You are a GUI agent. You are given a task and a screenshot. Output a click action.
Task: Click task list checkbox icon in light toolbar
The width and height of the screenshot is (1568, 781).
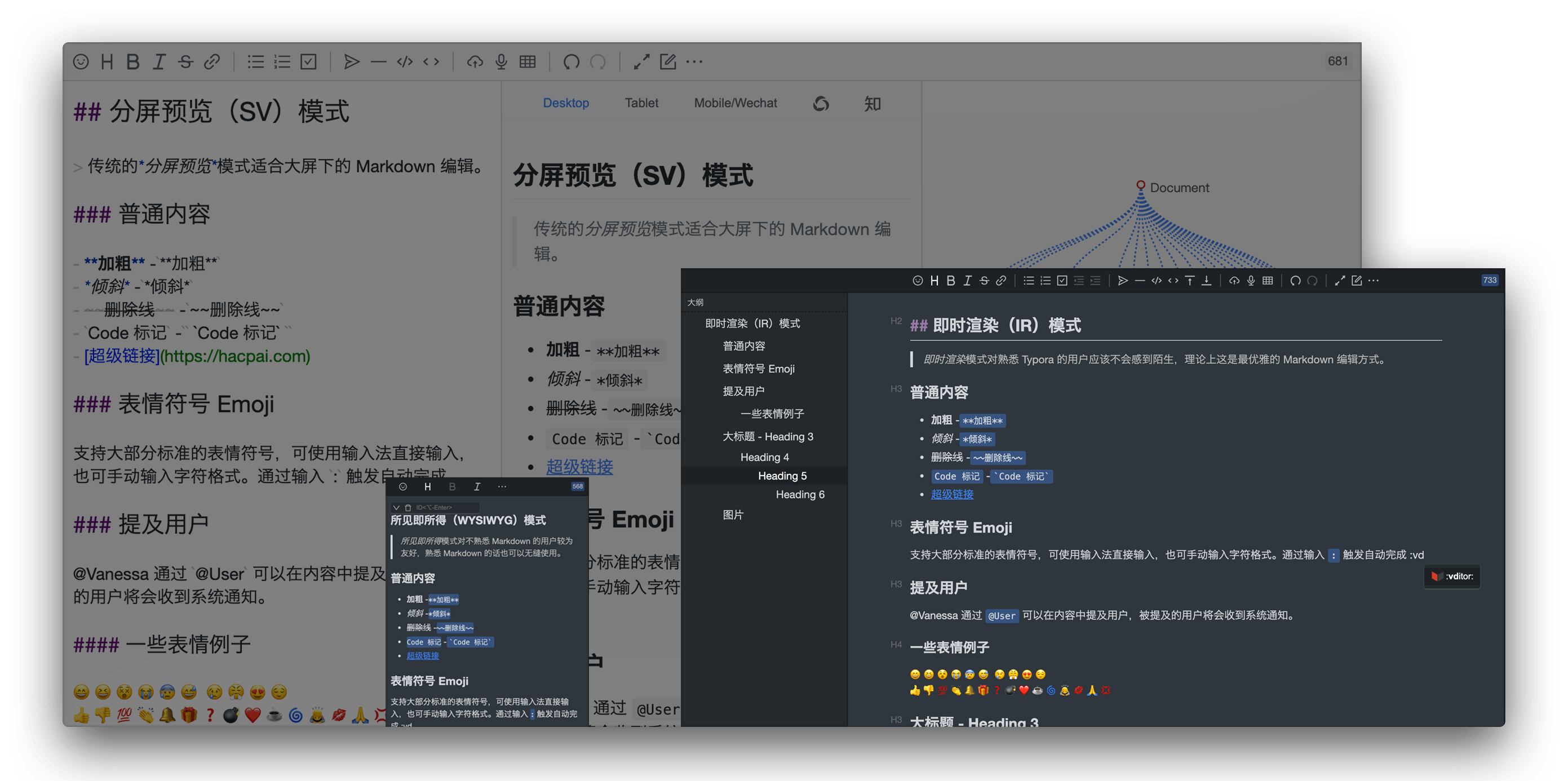point(309,61)
